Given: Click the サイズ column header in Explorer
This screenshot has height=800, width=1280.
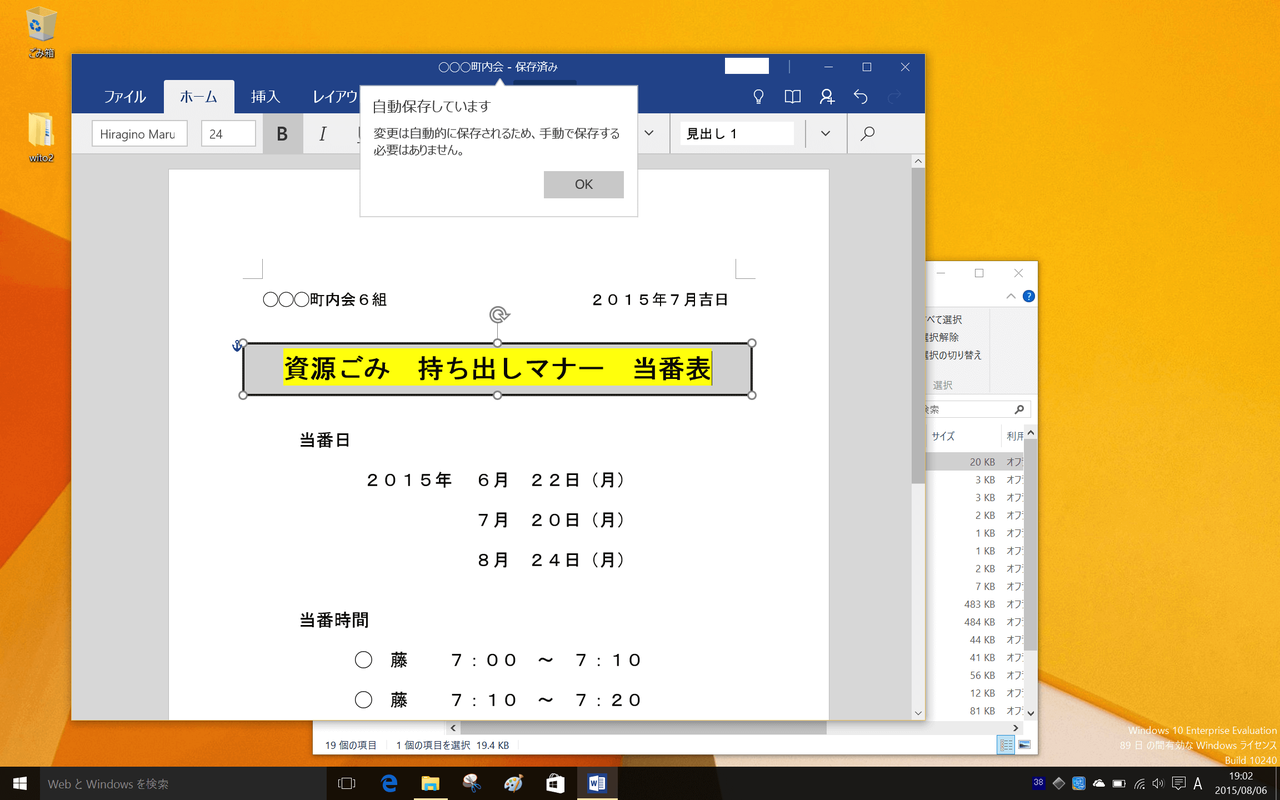Looking at the screenshot, I should [x=943, y=436].
